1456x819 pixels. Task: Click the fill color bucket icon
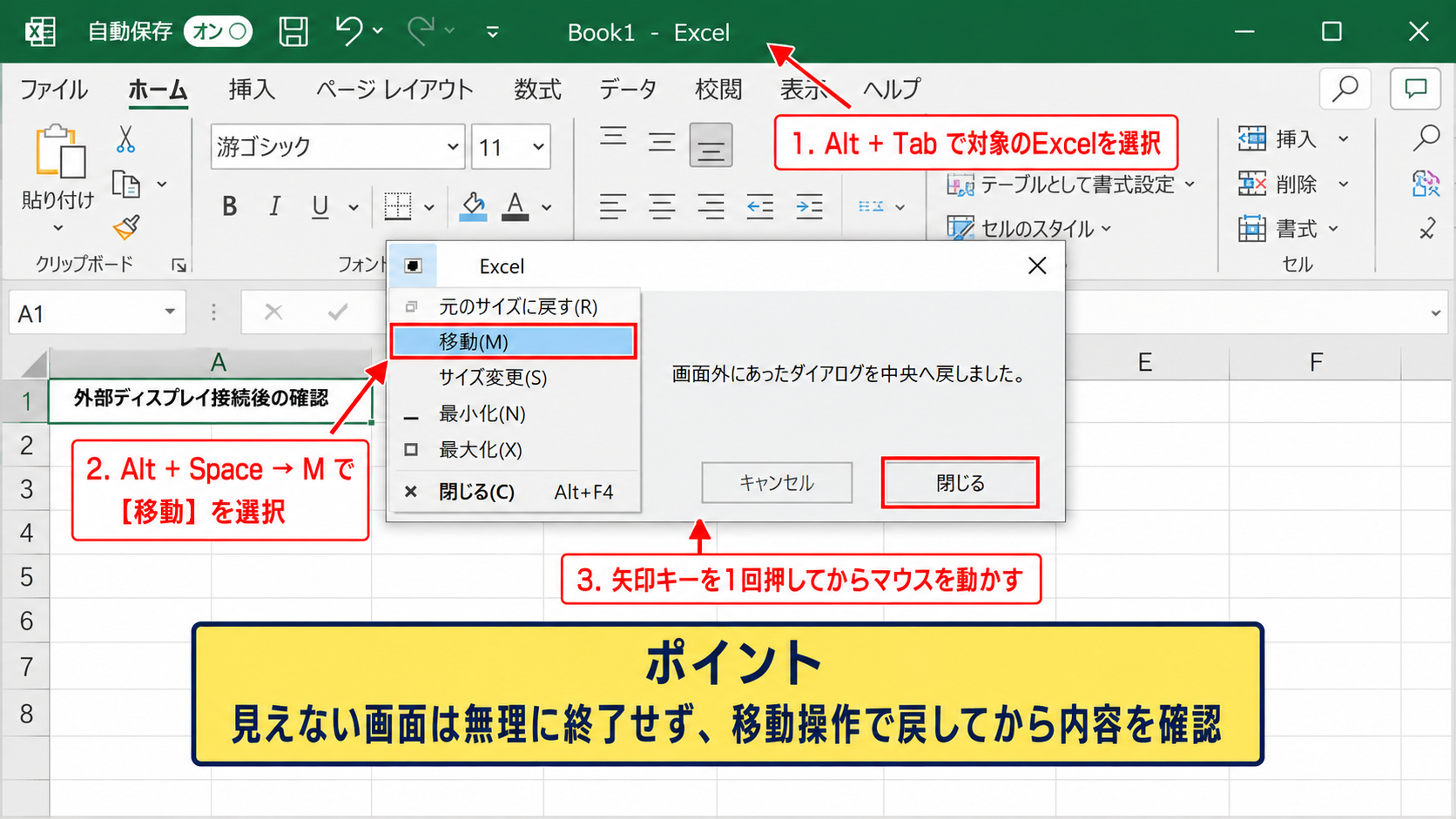(473, 206)
